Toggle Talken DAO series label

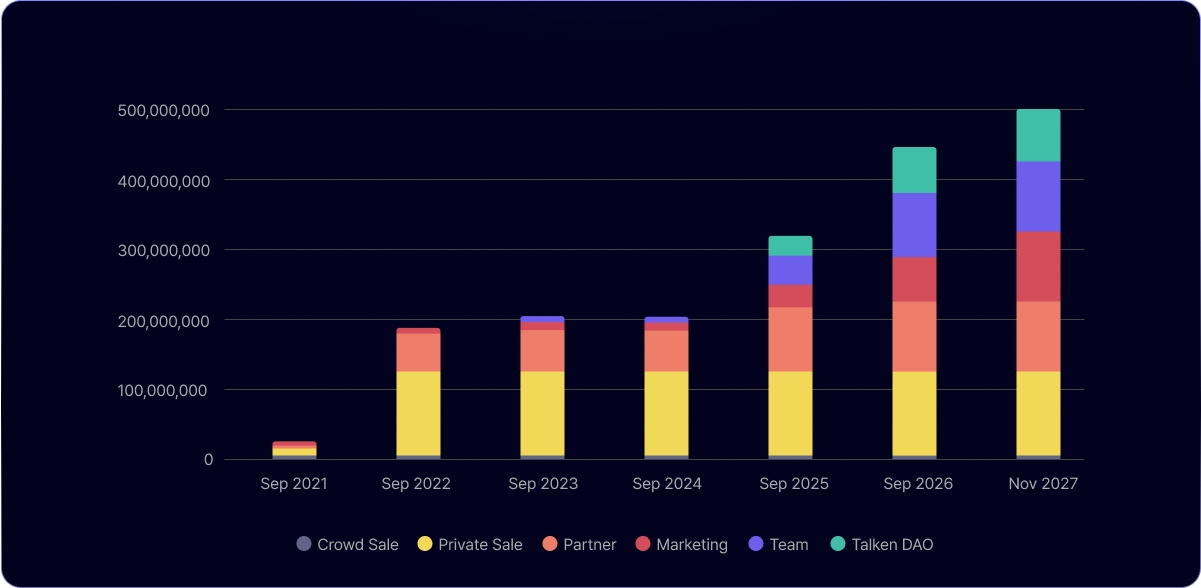coord(892,545)
